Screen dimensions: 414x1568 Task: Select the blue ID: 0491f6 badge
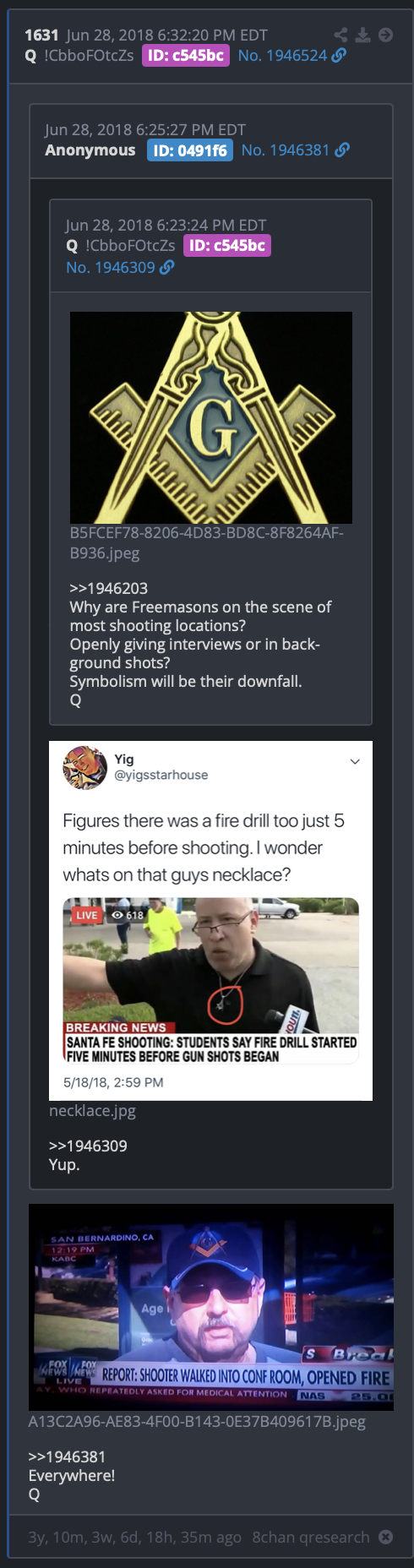(x=190, y=150)
